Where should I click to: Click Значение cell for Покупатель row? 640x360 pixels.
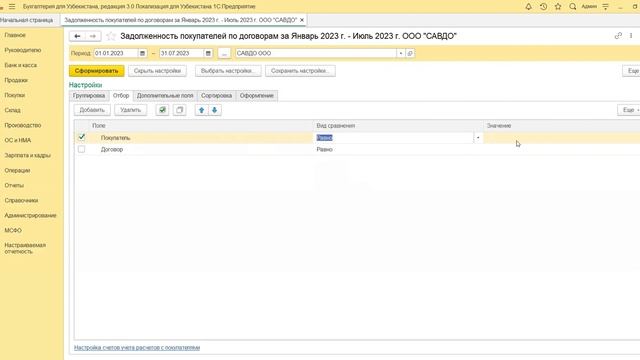(x=562, y=138)
